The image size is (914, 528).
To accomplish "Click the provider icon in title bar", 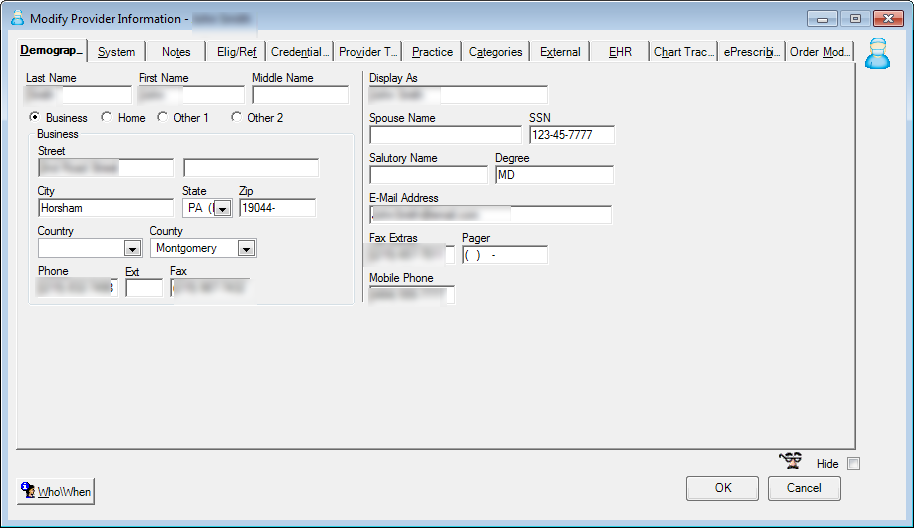I will (17, 18).
